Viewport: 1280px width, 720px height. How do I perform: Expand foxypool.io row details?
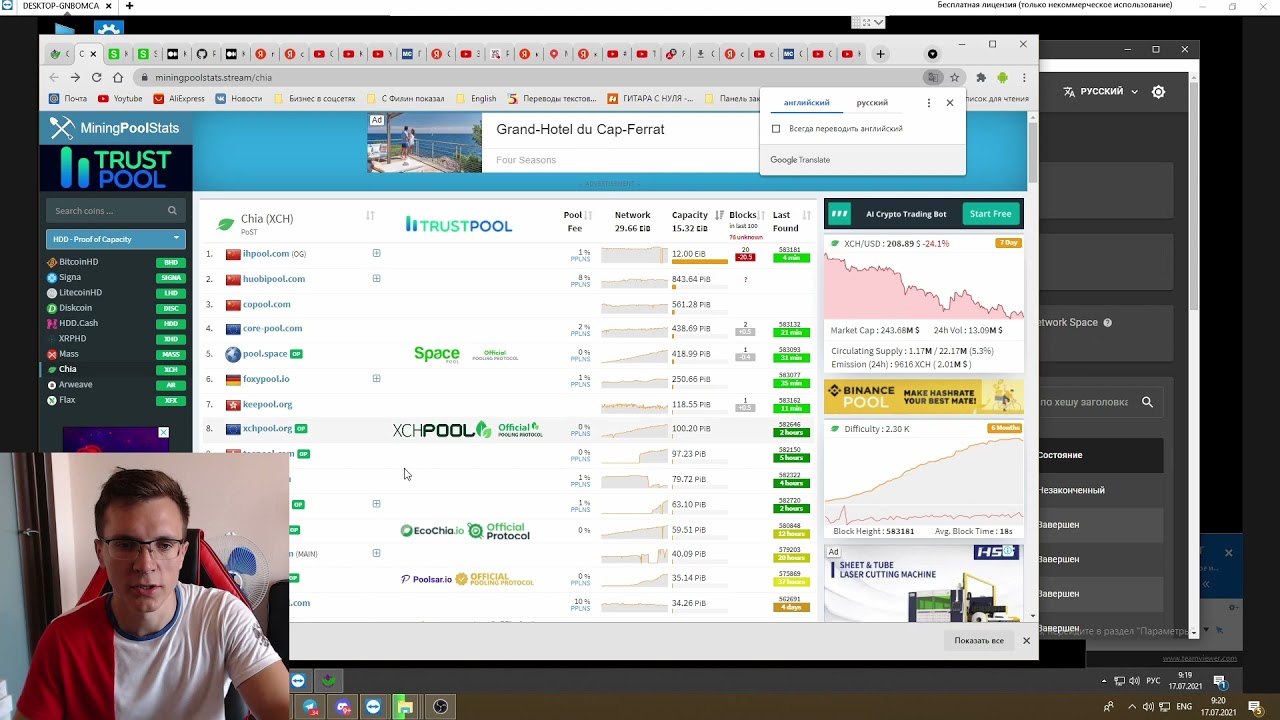pos(376,378)
